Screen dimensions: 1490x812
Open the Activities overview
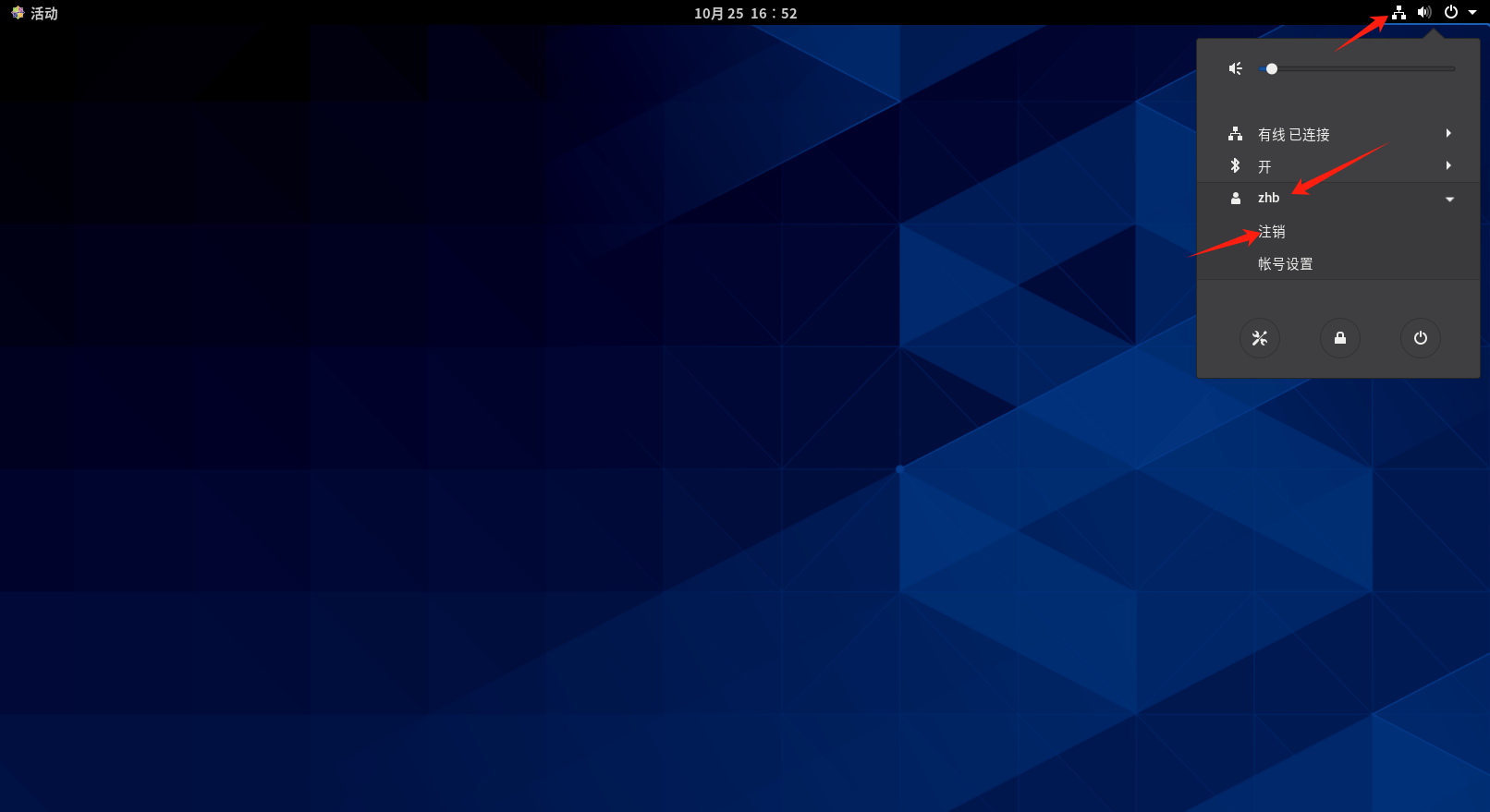click(34, 13)
